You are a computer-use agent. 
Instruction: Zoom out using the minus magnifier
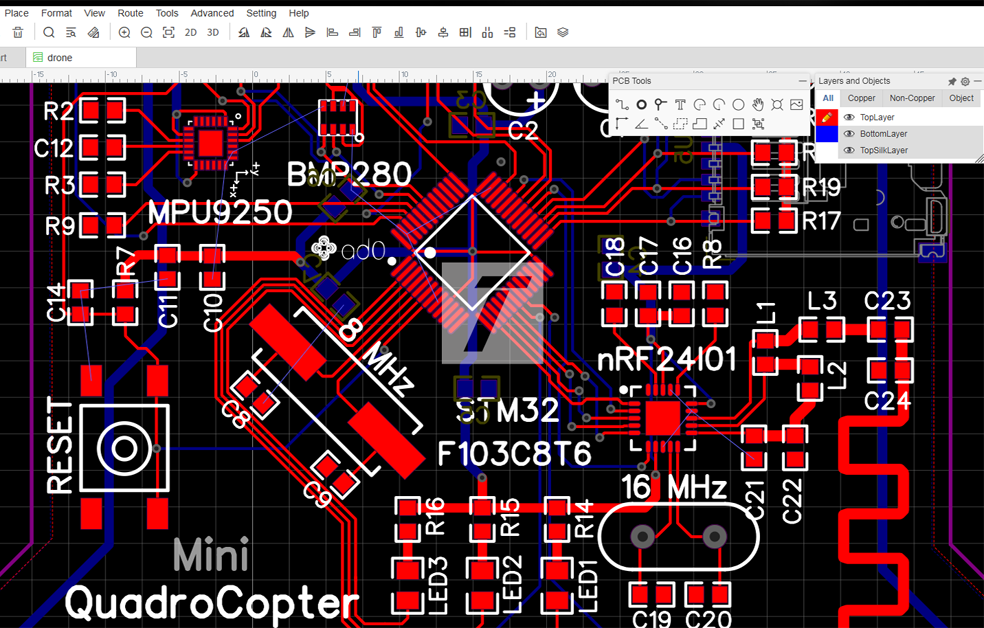pyautogui.click(x=146, y=33)
